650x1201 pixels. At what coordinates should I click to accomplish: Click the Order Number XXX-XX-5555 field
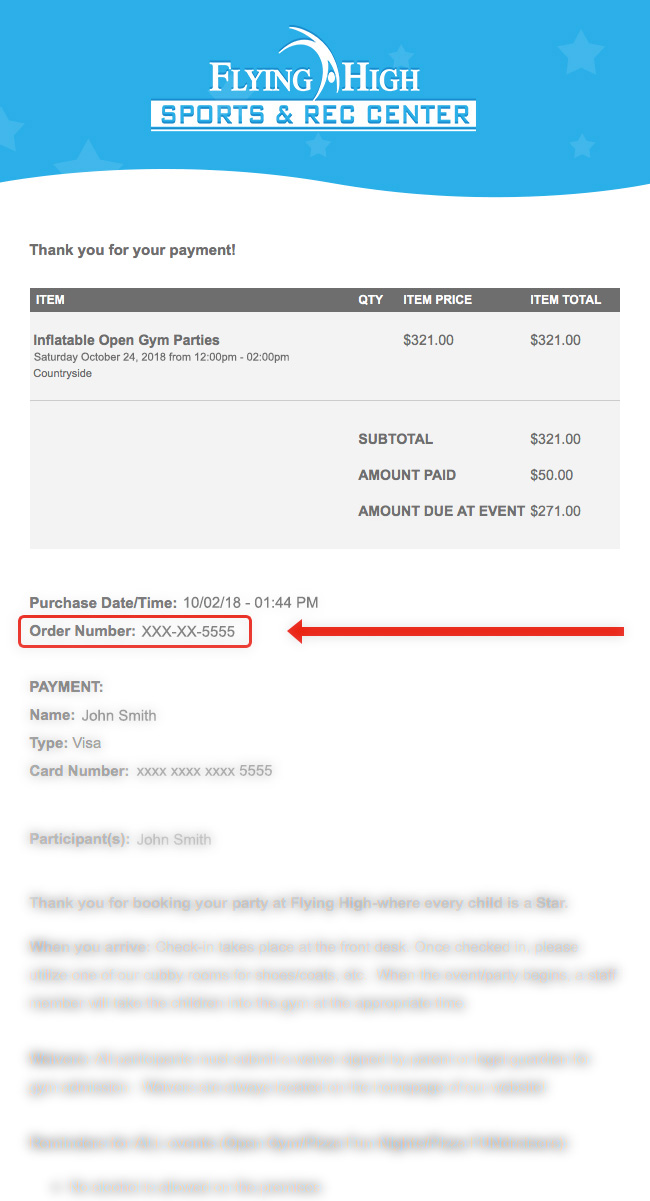135,632
